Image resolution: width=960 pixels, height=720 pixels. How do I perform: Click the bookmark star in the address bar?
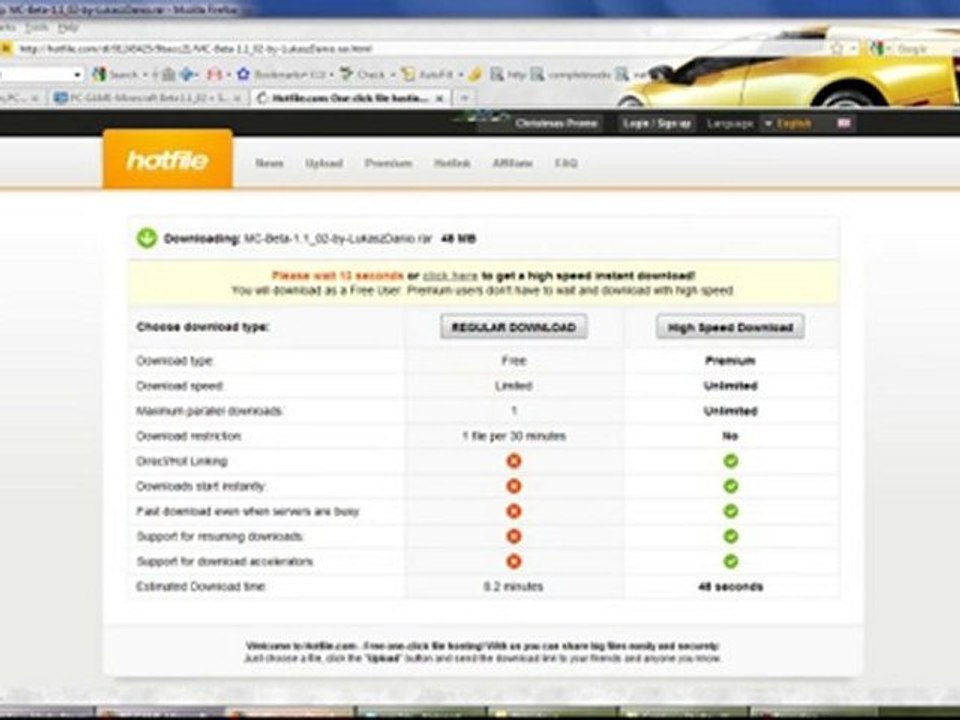pos(837,48)
